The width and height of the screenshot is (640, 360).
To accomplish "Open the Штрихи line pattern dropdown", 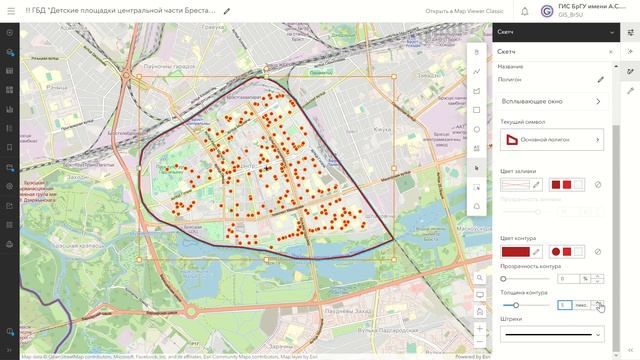I will (552, 335).
